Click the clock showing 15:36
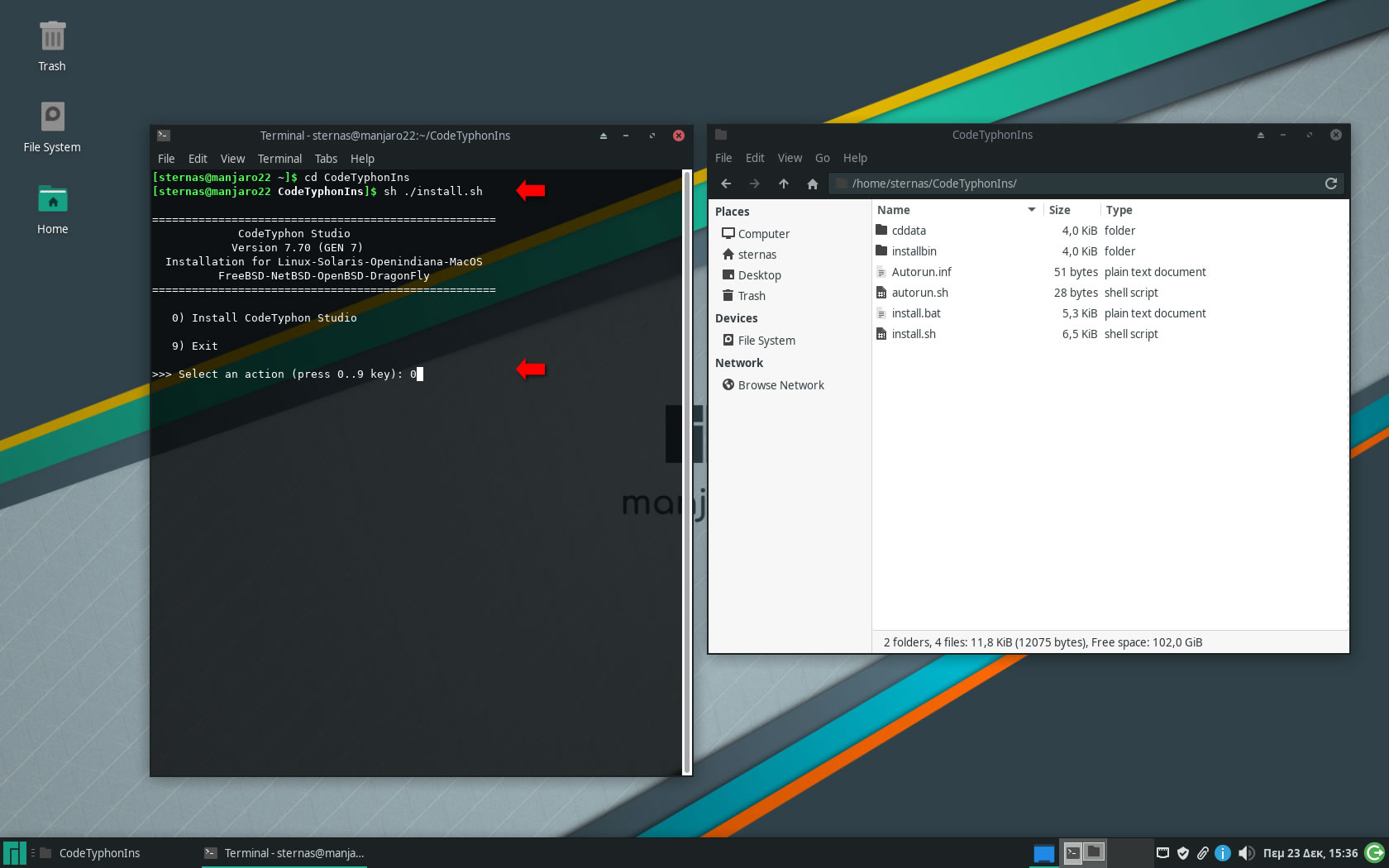Image resolution: width=1389 pixels, height=868 pixels. tap(1310, 853)
